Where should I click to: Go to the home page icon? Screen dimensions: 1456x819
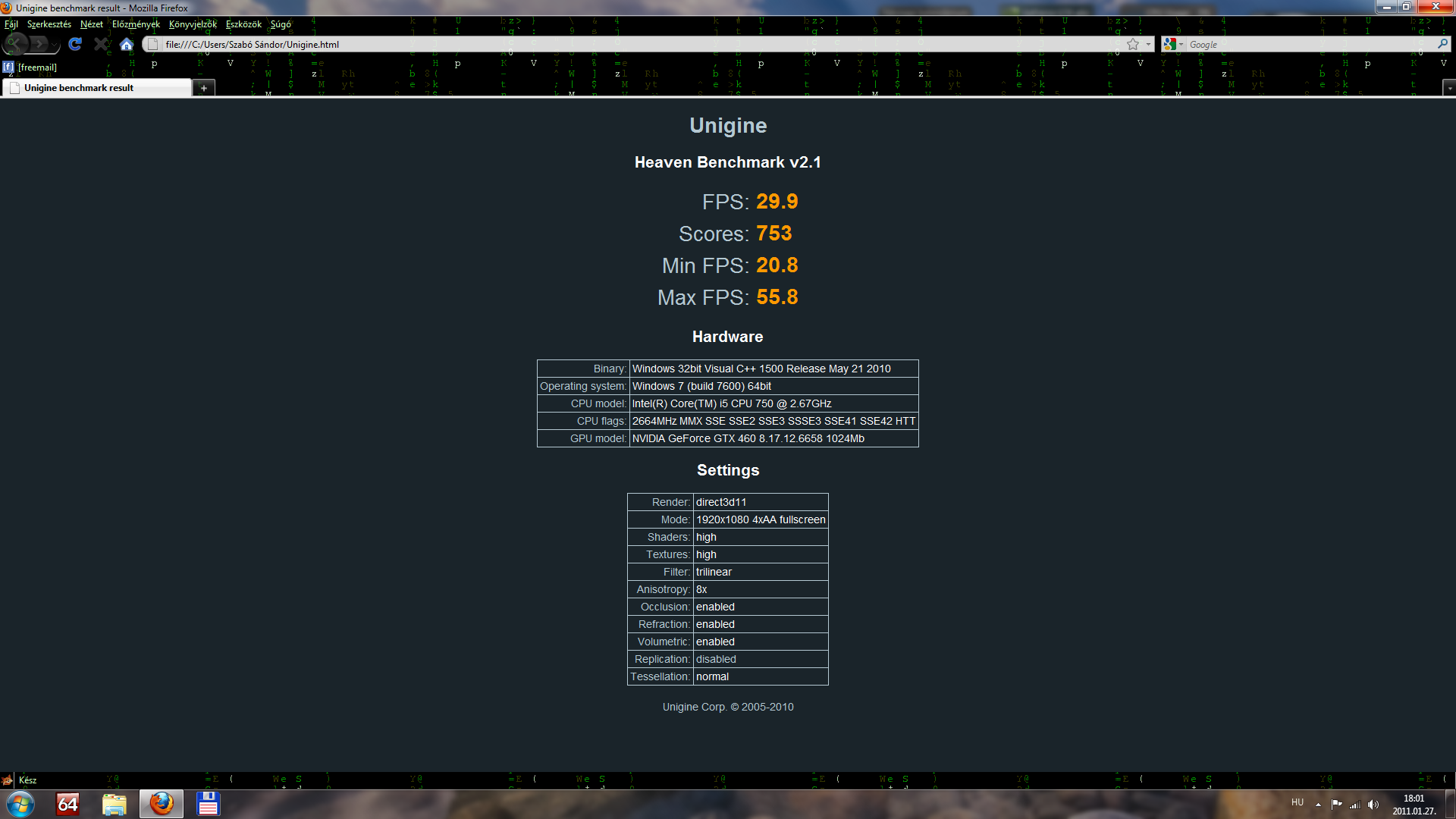click(x=127, y=44)
